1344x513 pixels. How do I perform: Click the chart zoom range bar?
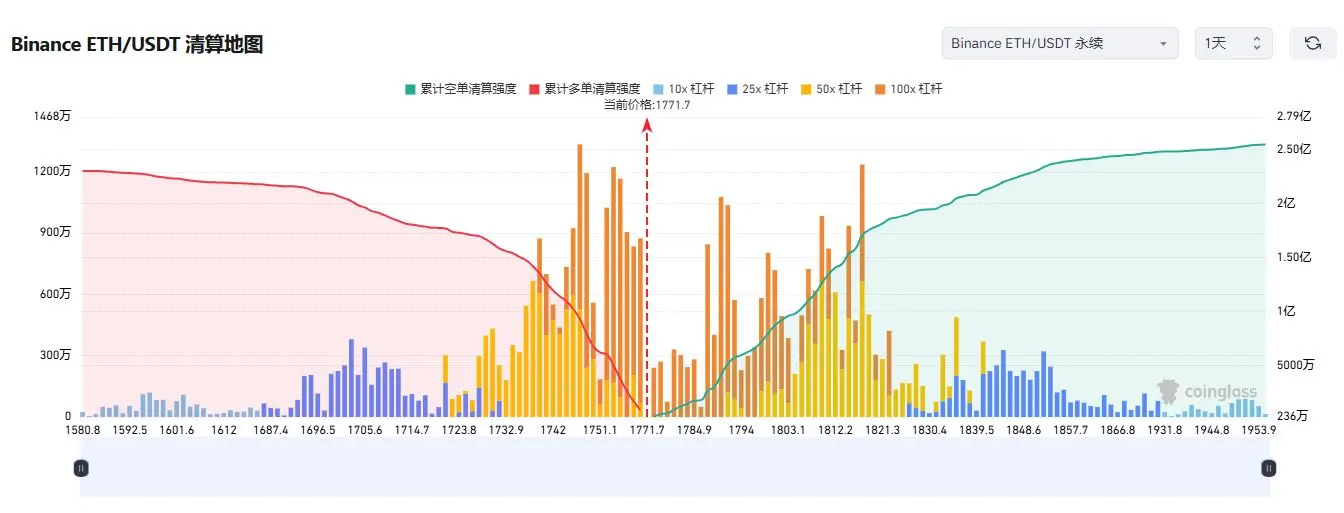click(675, 467)
